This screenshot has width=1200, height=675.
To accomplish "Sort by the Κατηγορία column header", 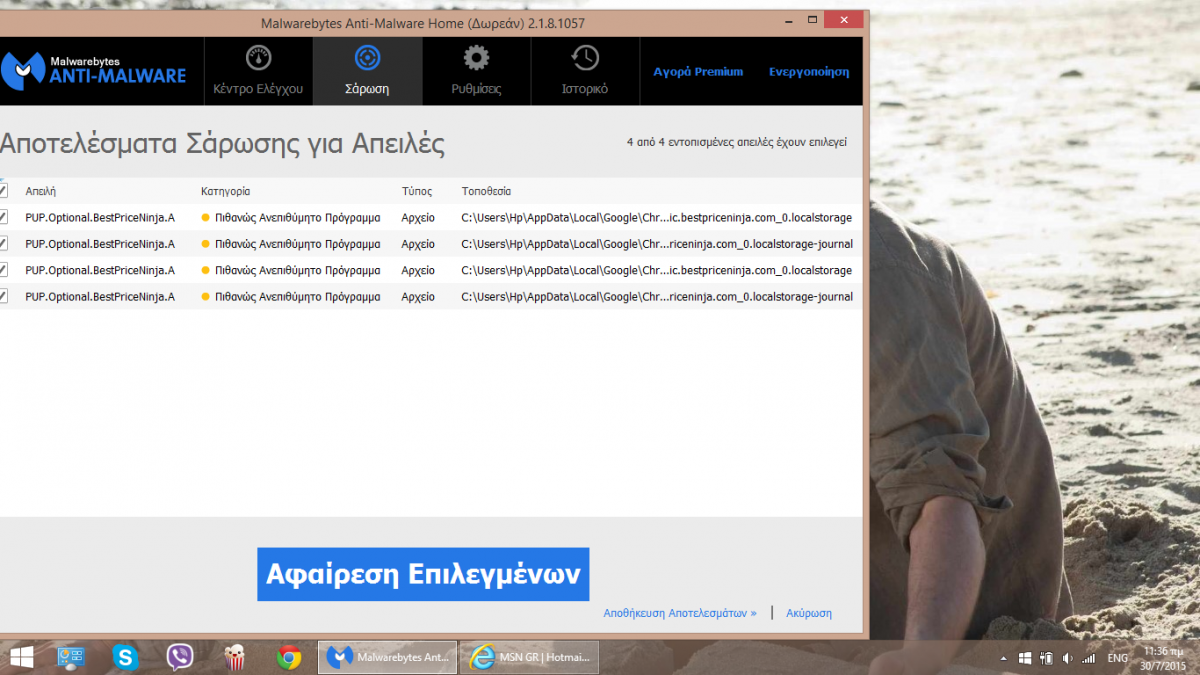I will coord(225,191).
